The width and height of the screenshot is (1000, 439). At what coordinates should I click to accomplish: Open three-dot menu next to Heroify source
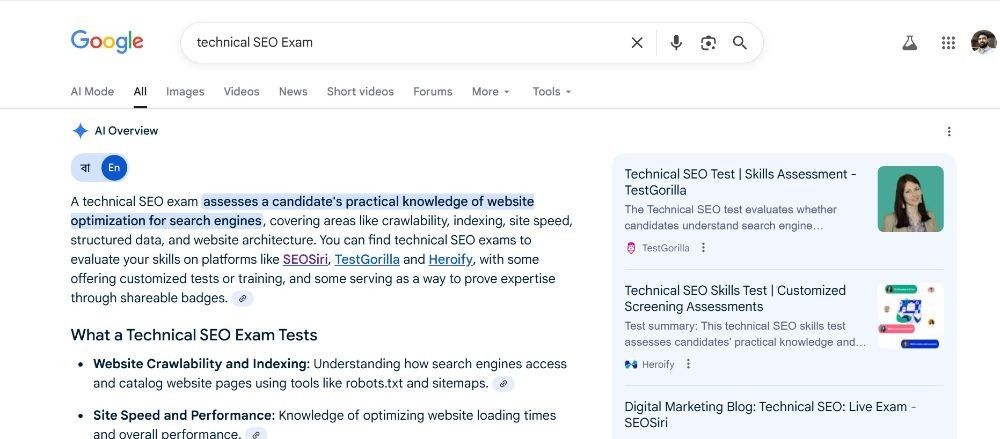coord(688,364)
